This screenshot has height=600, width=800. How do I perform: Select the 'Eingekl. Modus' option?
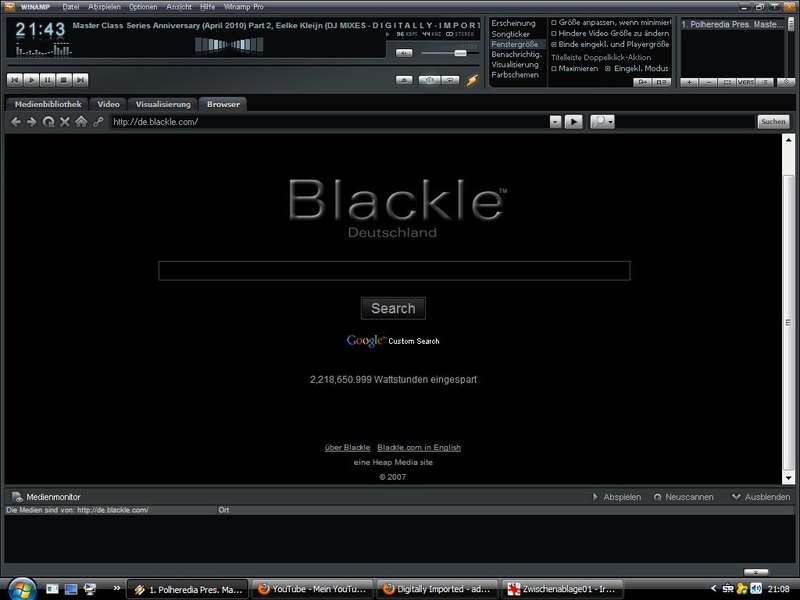click(637, 68)
